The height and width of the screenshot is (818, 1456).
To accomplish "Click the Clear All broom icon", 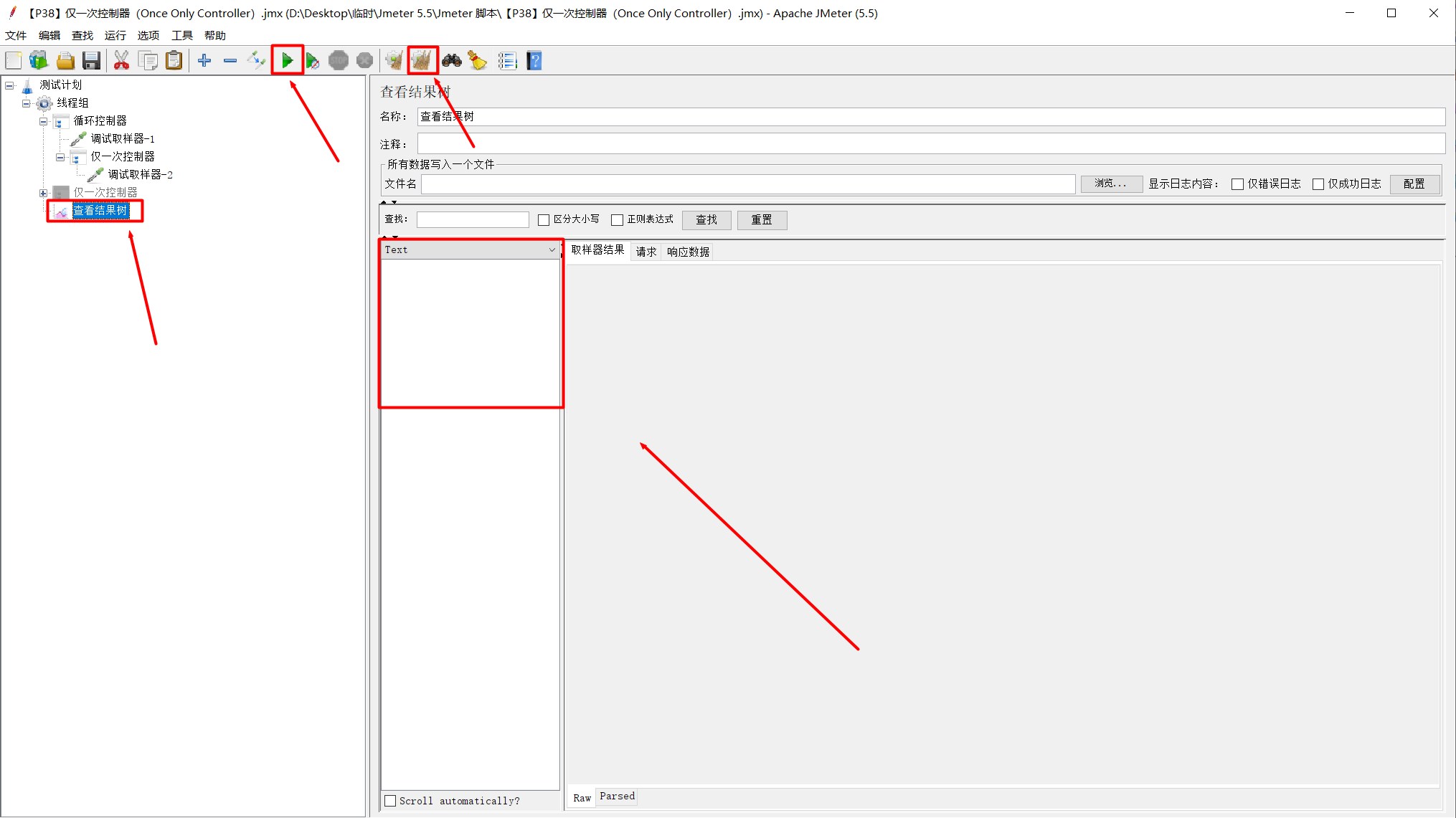I will 422,61.
